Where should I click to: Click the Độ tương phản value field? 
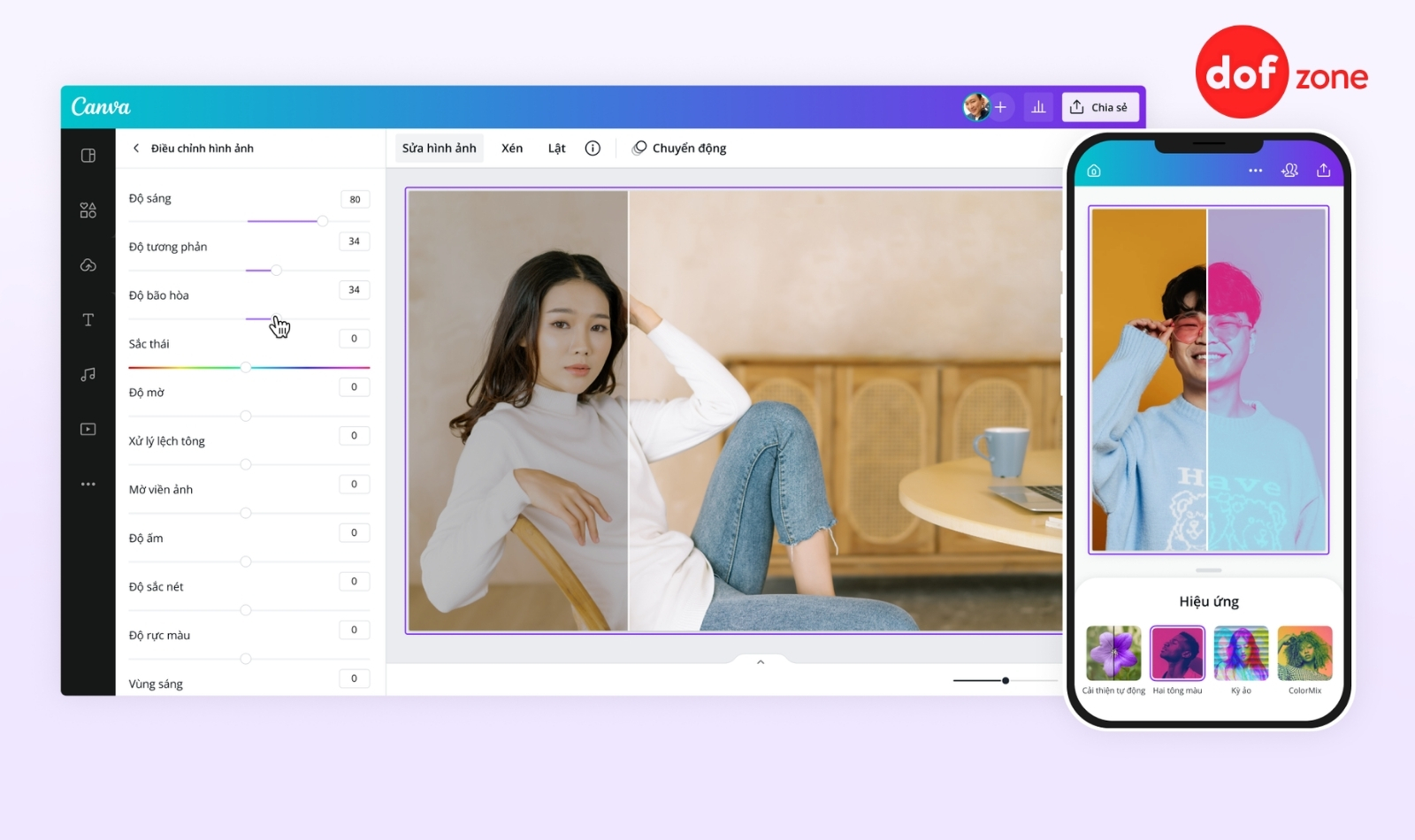point(355,241)
